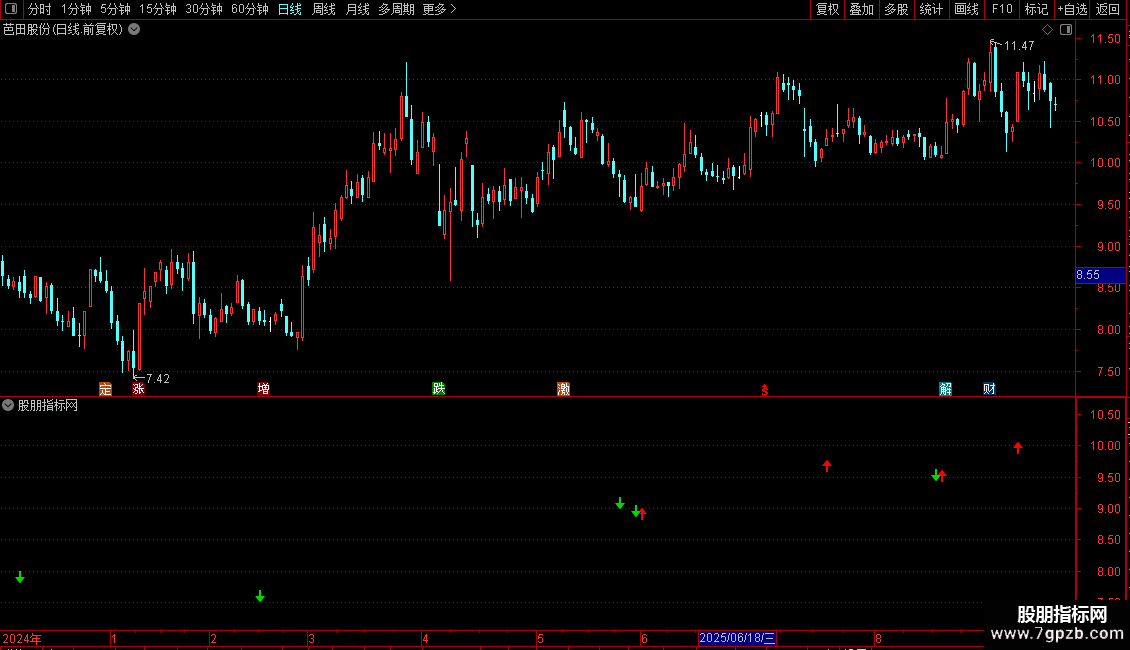1130x650 pixels.
Task: Switch to 周线 weekly chart
Action: (x=324, y=9)
